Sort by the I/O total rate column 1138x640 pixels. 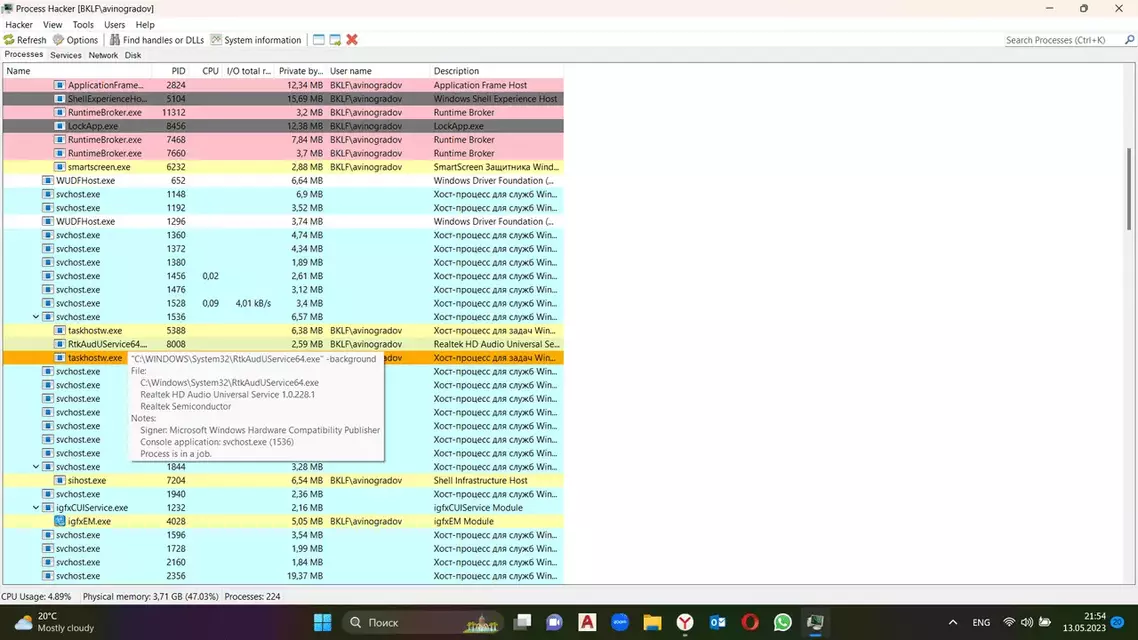[248, 71]
